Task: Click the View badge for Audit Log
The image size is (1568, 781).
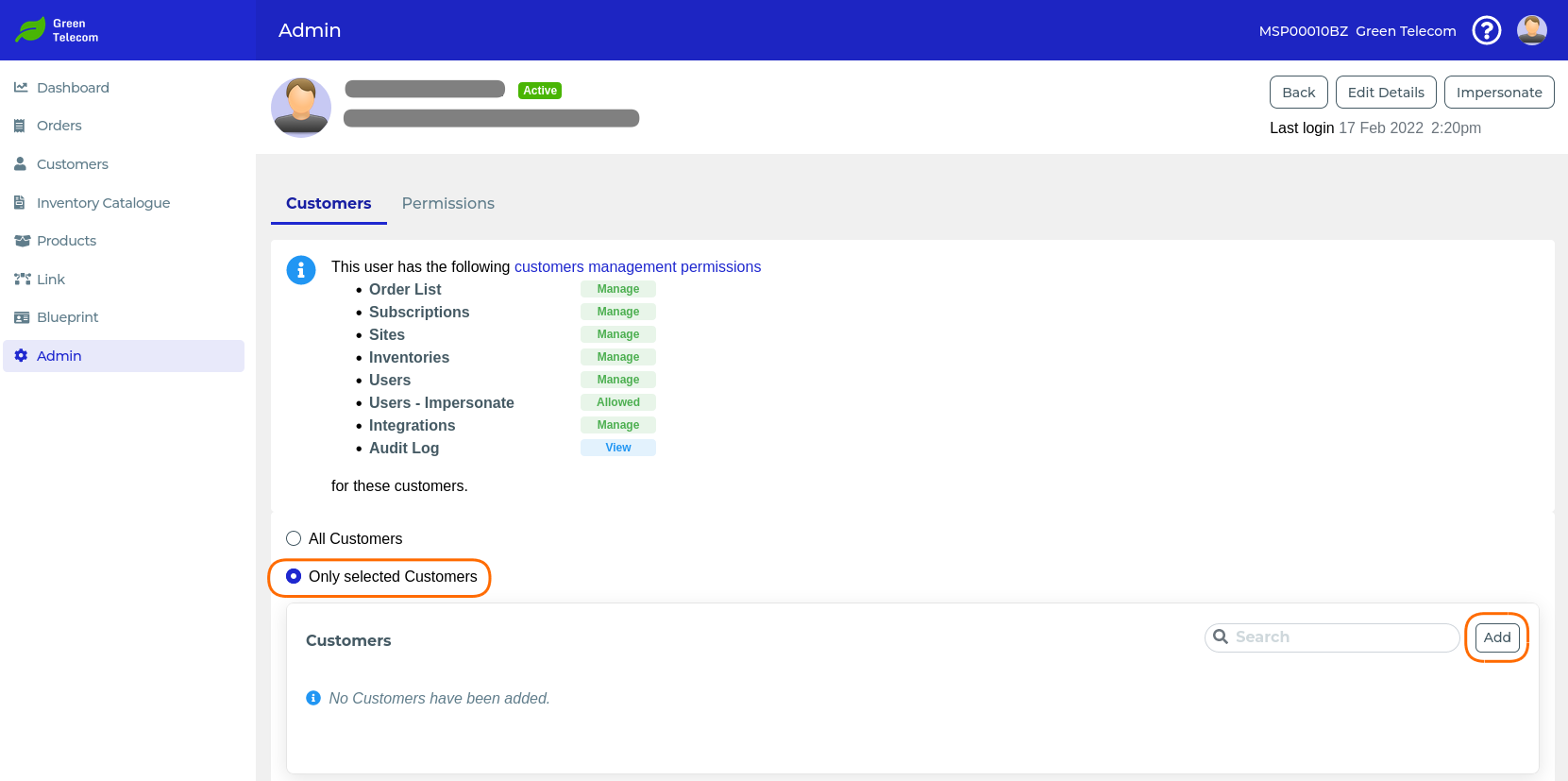Action: coord(618,448)
